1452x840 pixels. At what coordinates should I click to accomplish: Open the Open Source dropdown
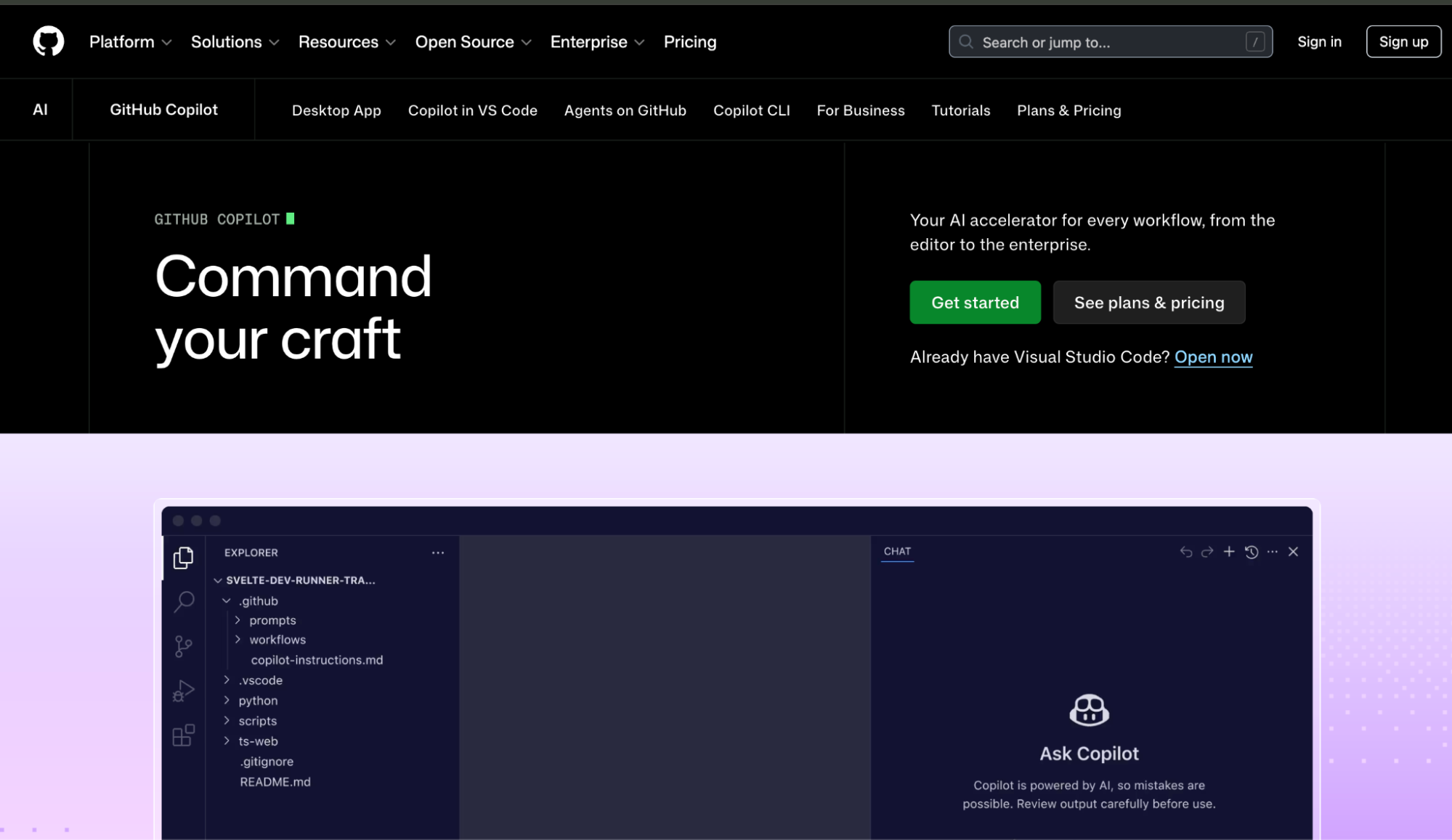tap(474, 42)
